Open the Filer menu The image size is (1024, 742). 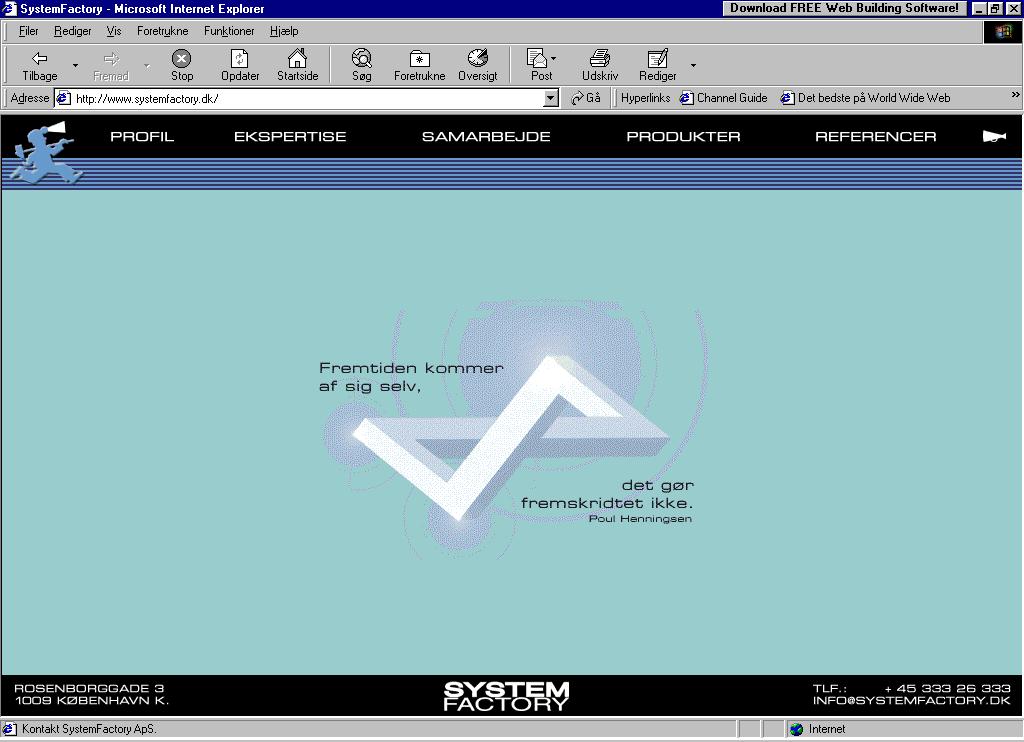pos(28,31)
